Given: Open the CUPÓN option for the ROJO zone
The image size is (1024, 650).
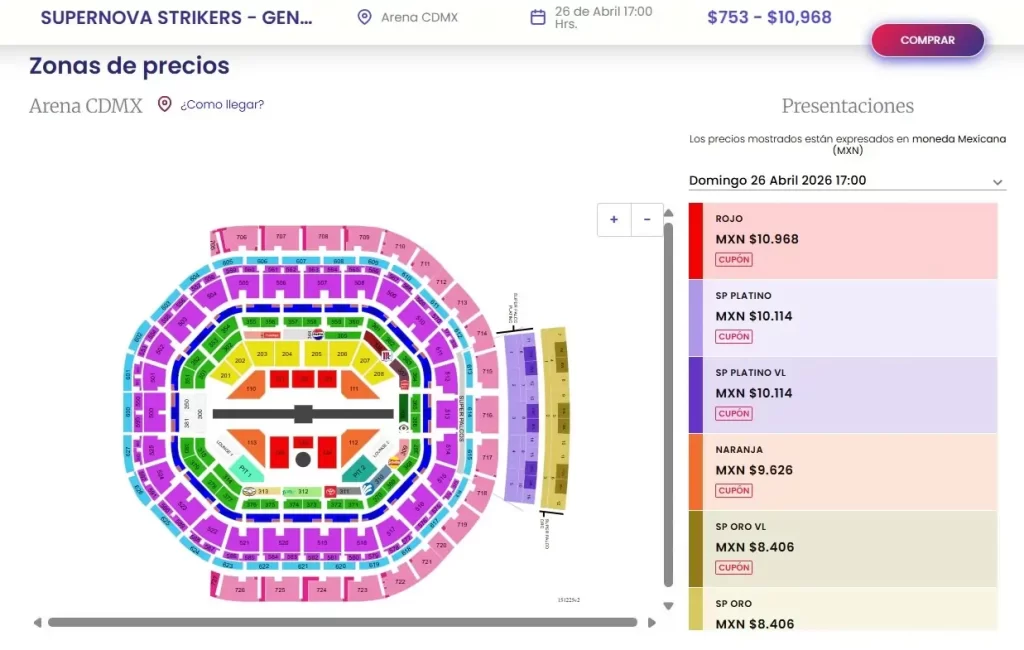Looking at the screenshot, I should click(x=734, y=259).
